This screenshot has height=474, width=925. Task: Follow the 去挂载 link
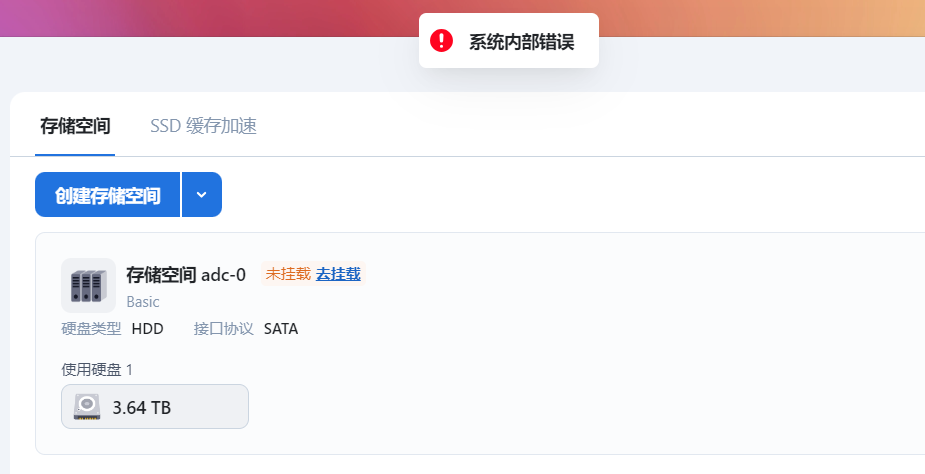coord(338,274)
